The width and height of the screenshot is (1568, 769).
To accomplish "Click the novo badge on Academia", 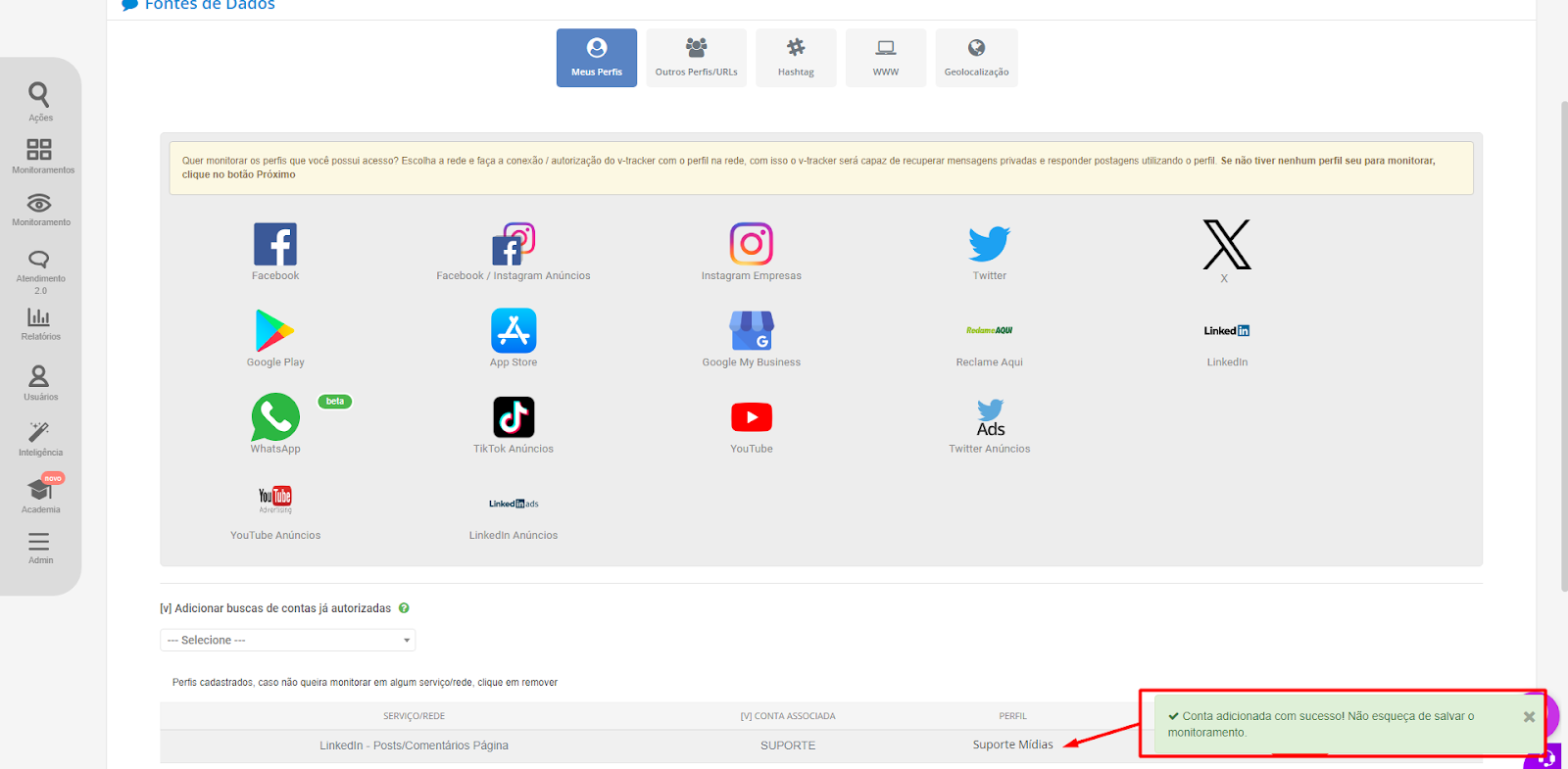I will click(x=53, y=479).
